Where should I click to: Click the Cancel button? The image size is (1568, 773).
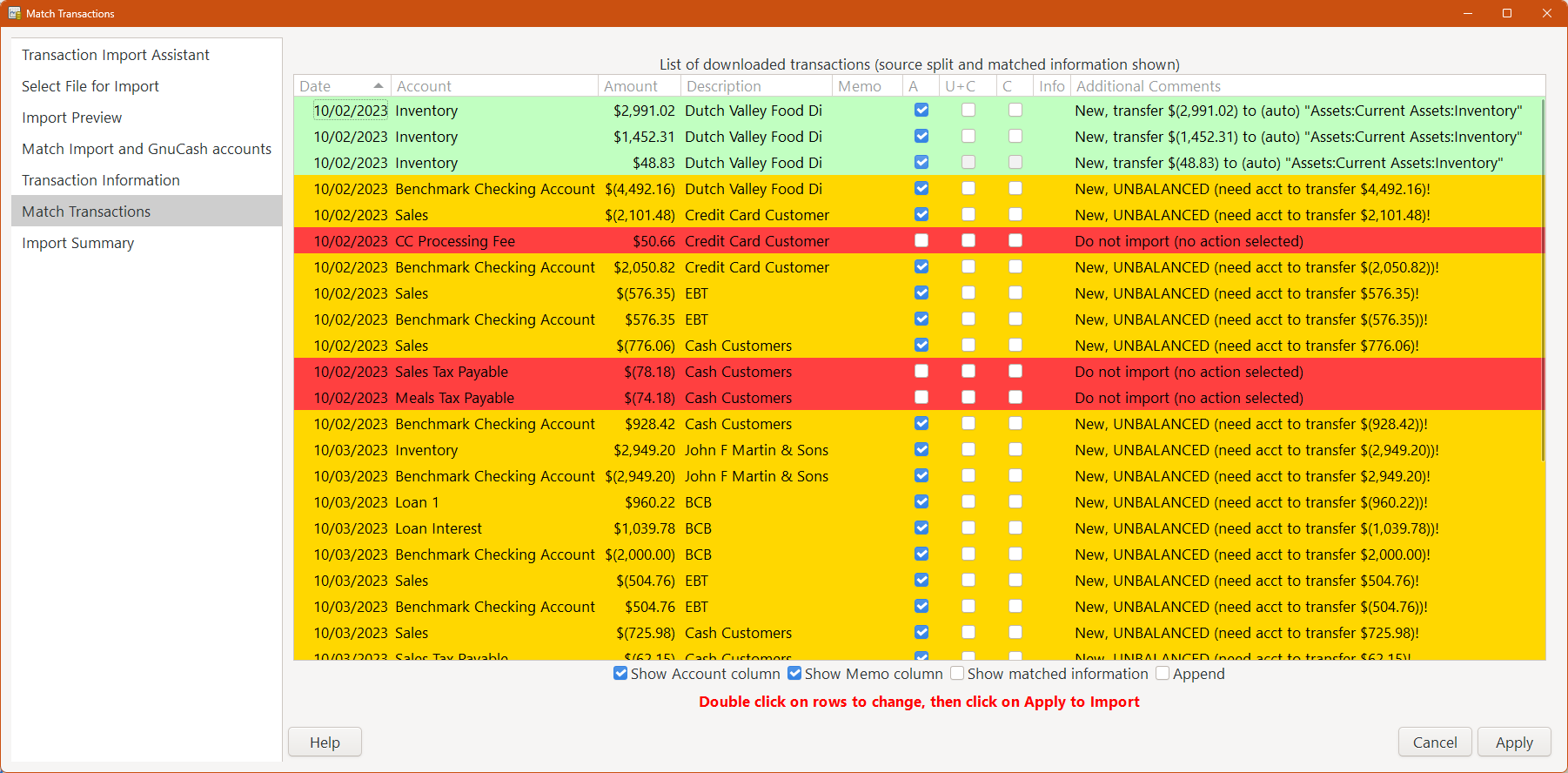coord(1434,743)
